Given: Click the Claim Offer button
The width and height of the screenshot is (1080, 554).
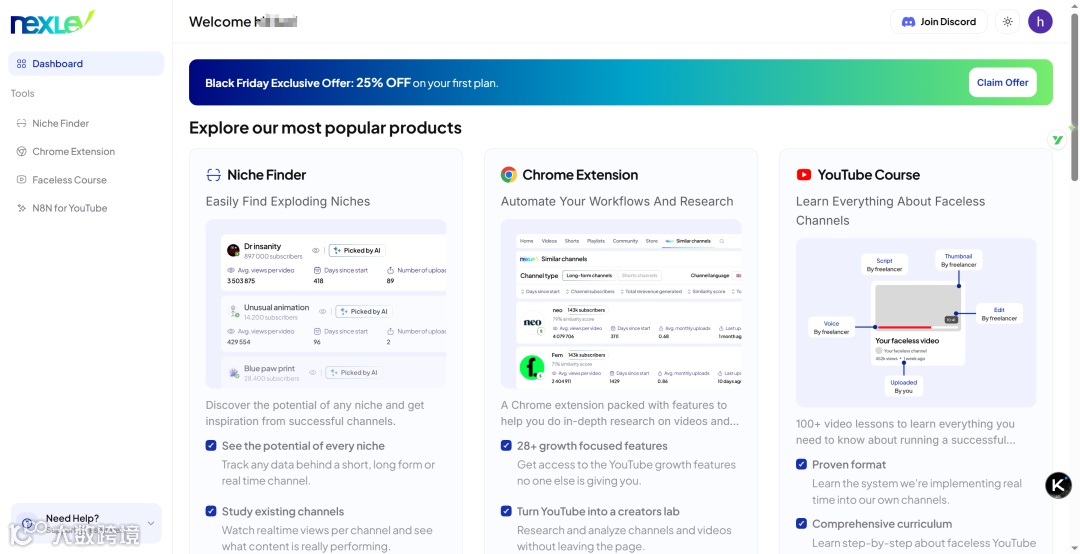Looking at the screenshot, I should coord(1002,83).
